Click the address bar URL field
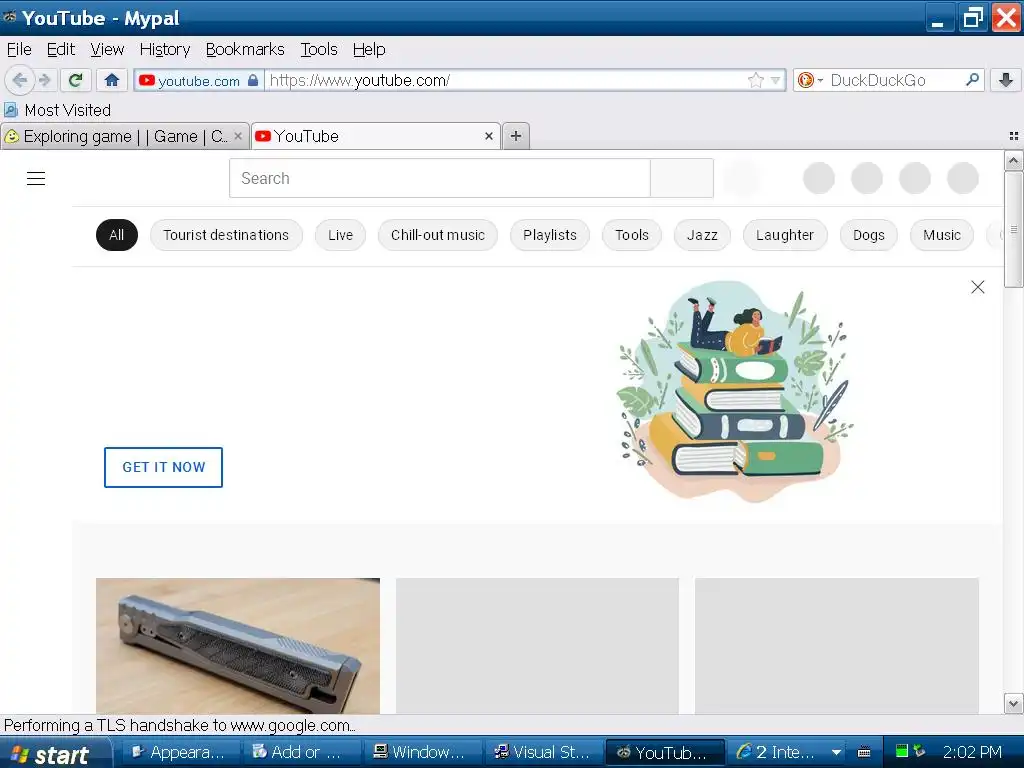The image size is (1024, 768). (x=506, y=80)
